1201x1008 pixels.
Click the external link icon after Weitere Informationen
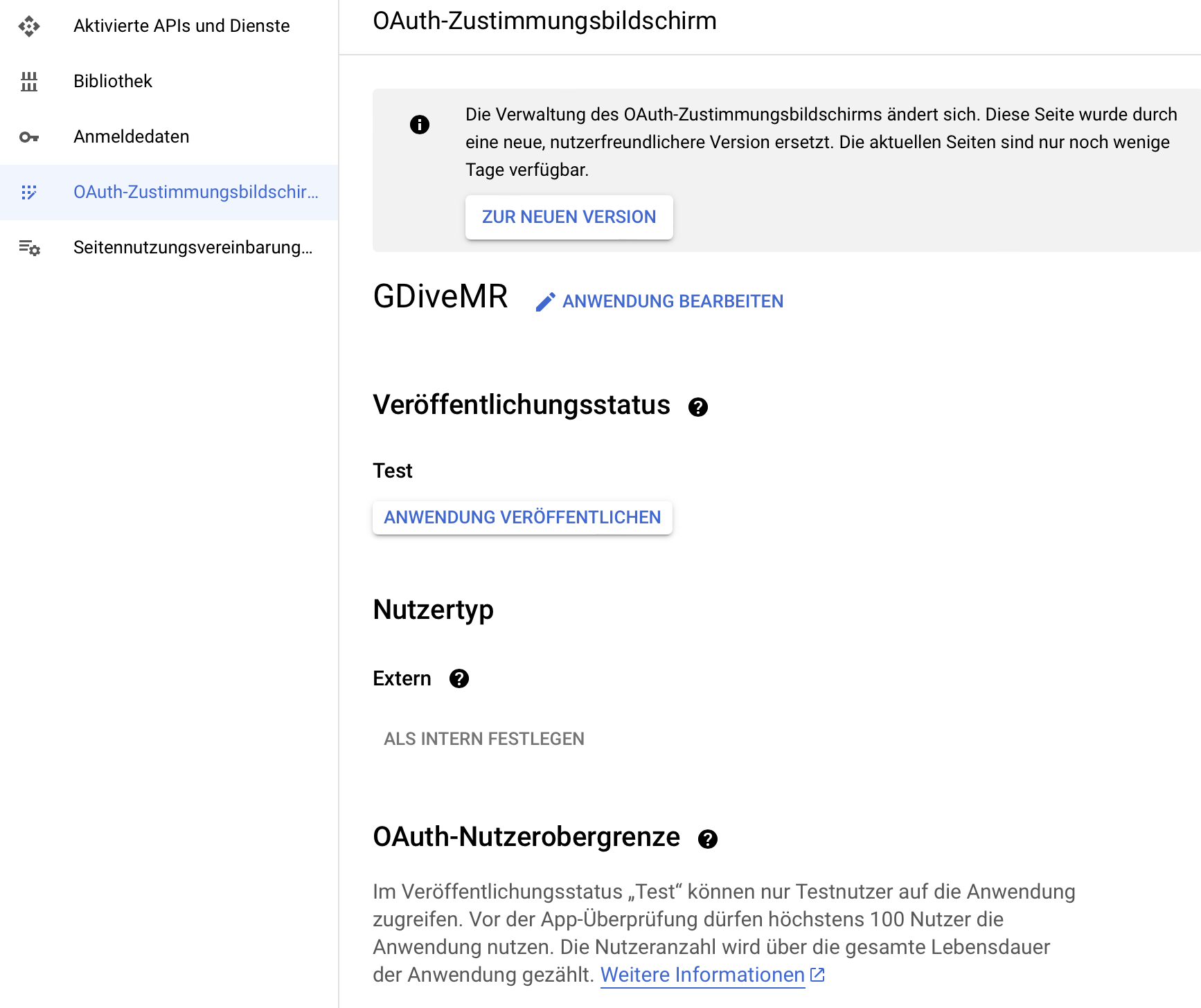[x=818, y=975]
